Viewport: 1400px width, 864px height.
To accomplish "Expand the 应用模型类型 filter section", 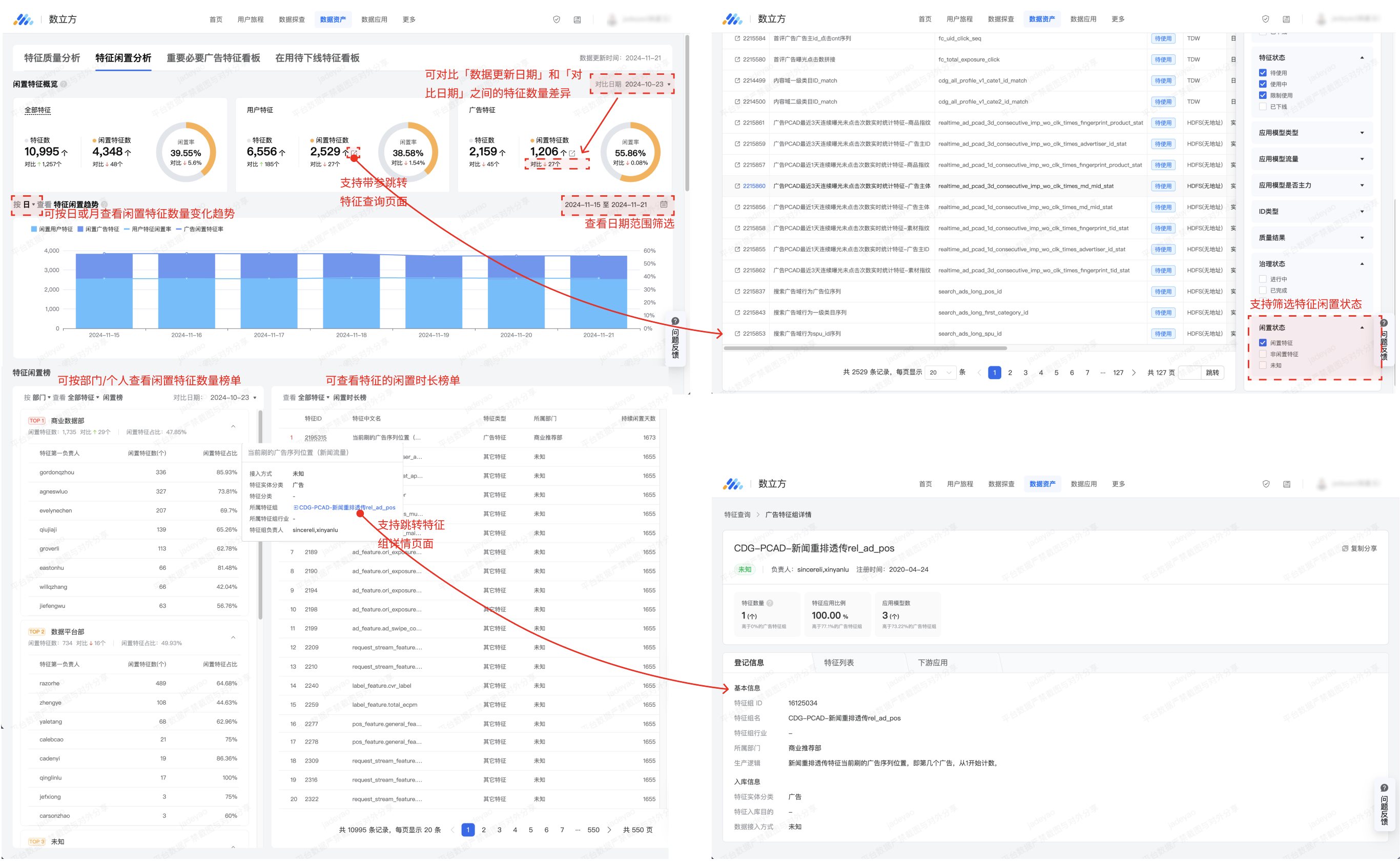I will point(1362,133).
